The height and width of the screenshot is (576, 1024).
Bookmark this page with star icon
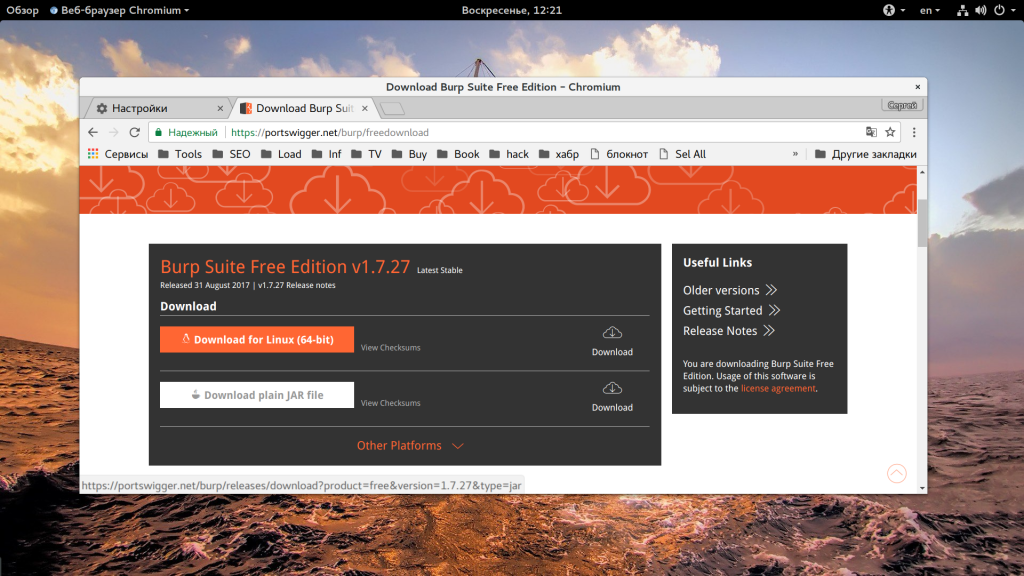(890, 133)
